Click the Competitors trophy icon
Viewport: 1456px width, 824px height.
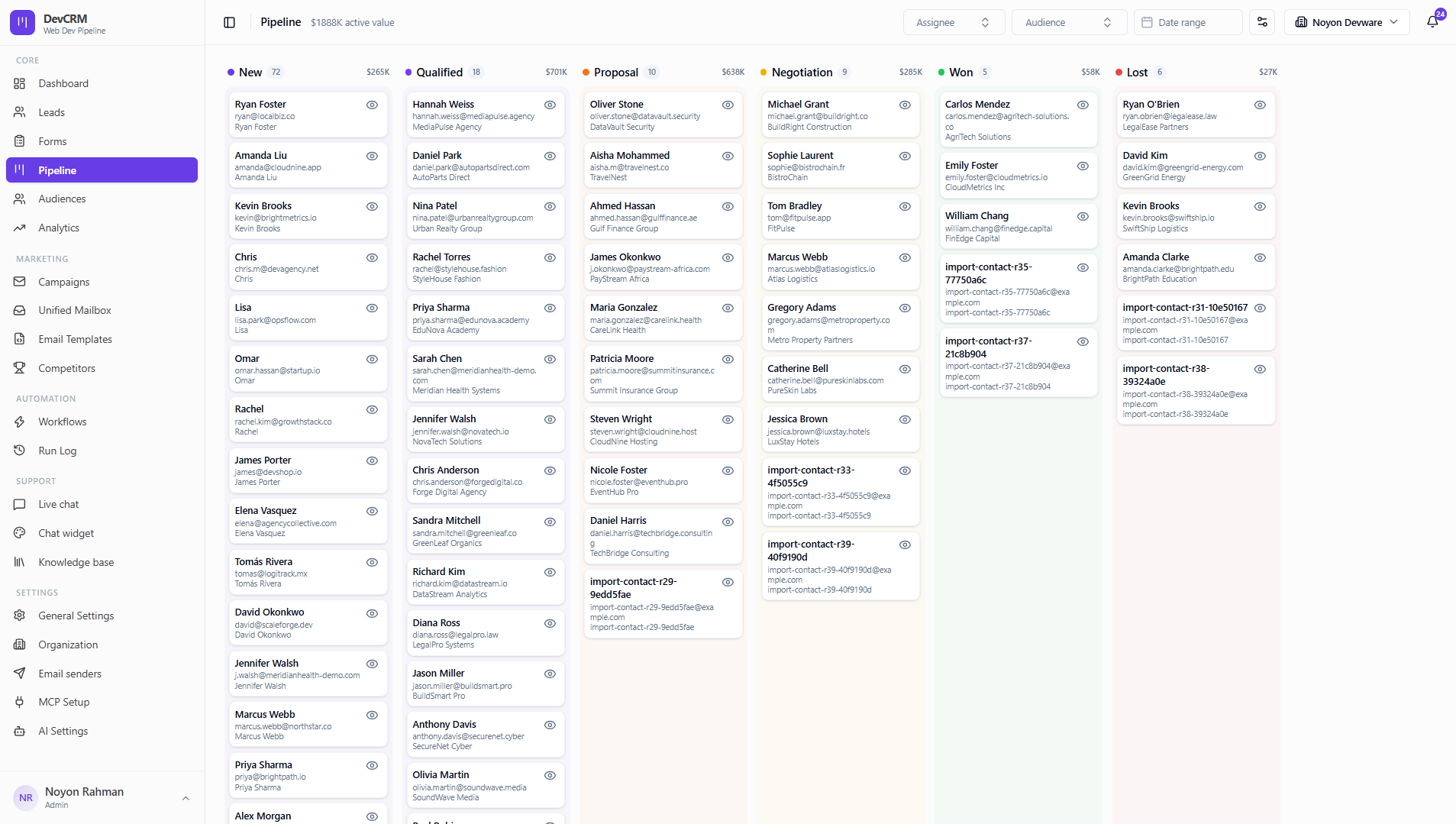[x=20, y=368]
